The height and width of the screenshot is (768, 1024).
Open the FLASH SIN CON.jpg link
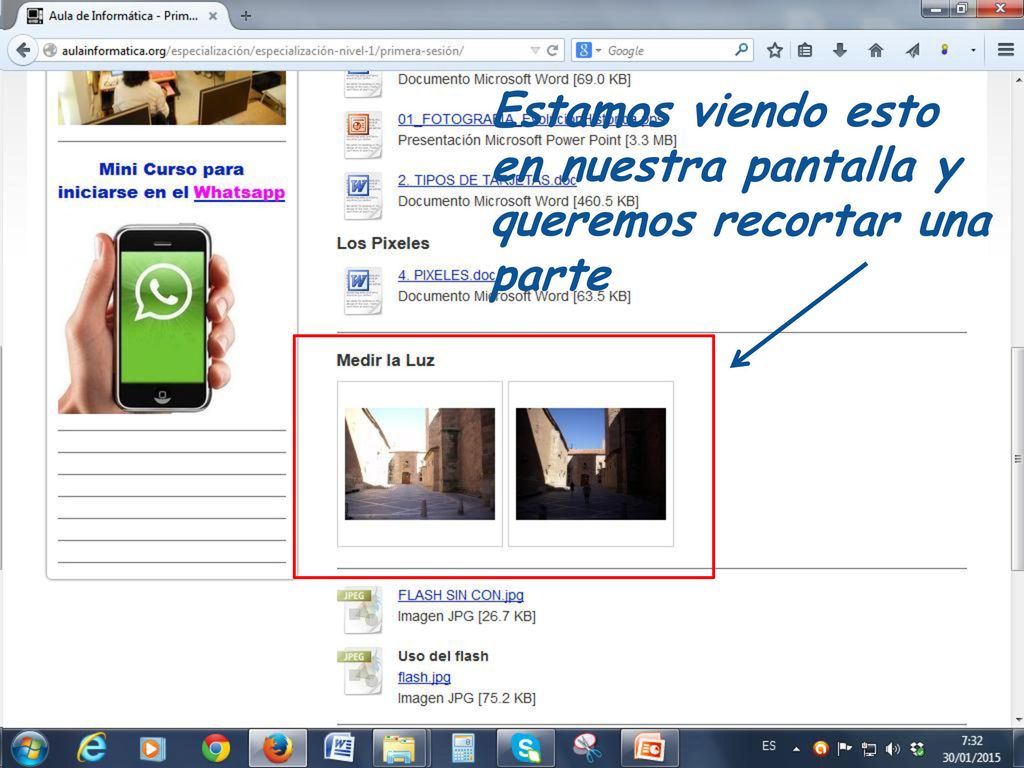click(461, 595)
